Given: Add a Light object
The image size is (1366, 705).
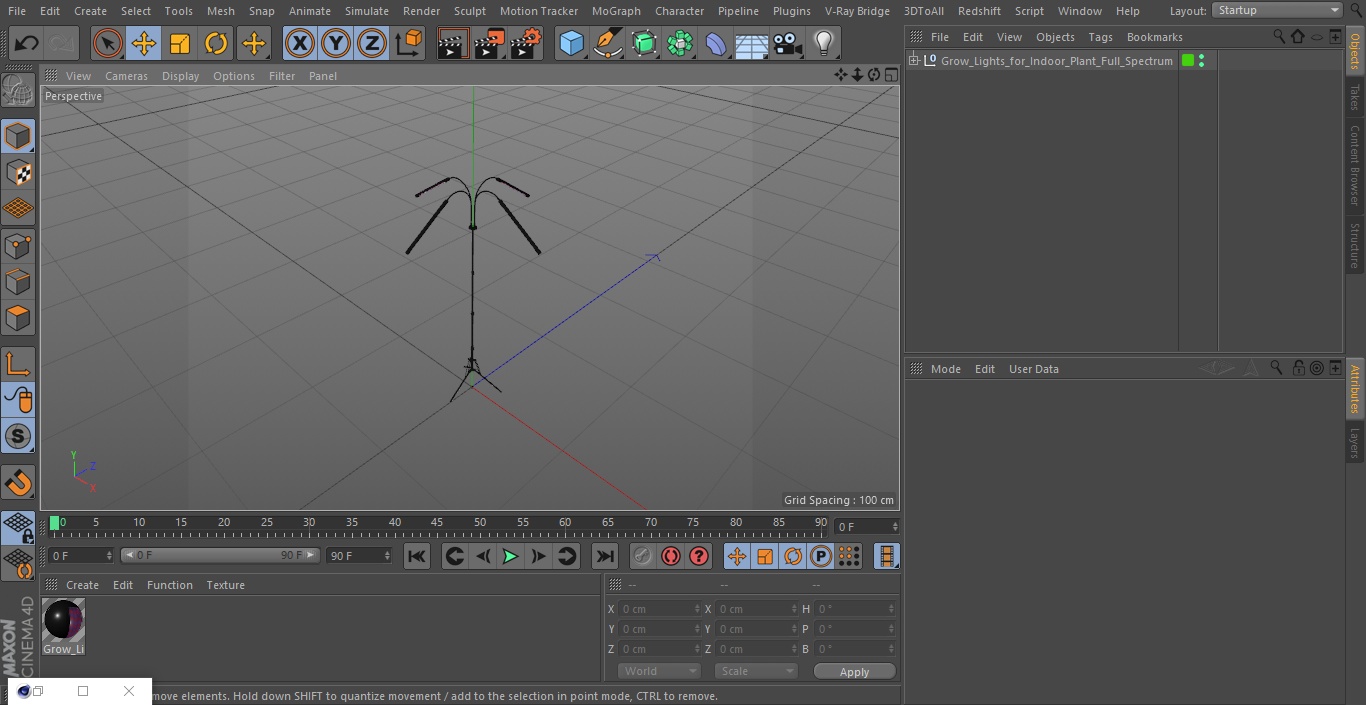Looking at the screenshot, I should coord(824,43).
